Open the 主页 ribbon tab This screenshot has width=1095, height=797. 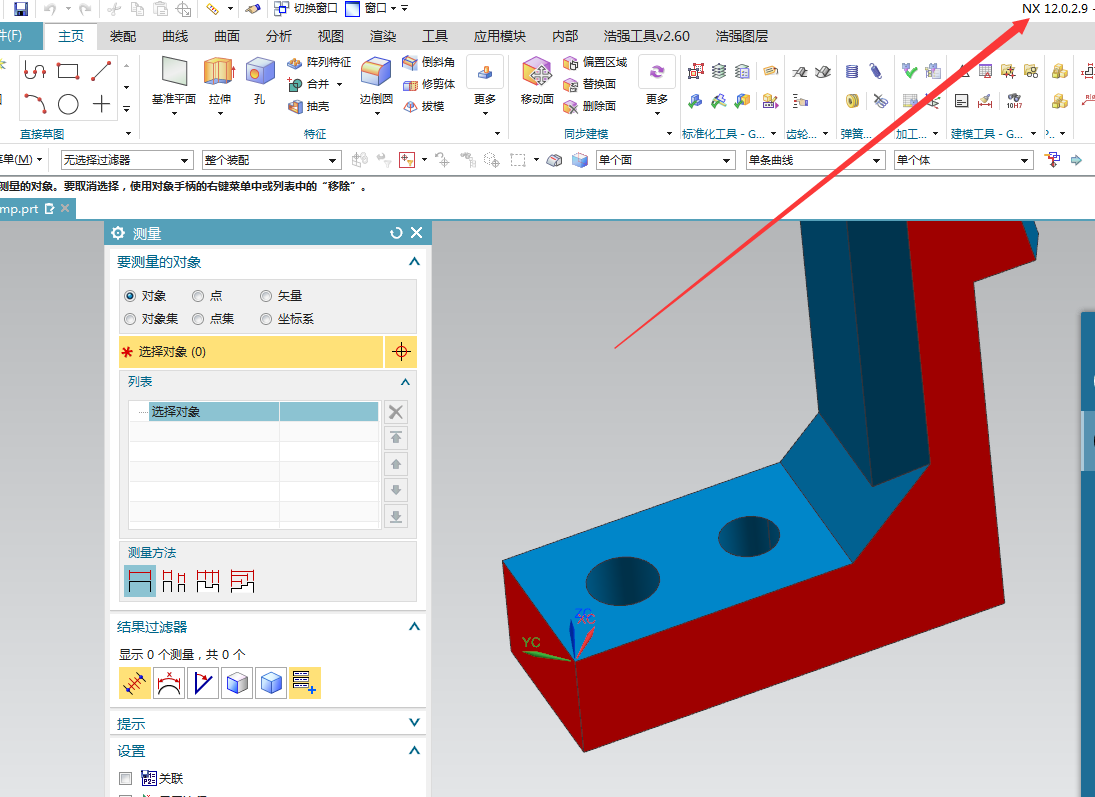point(71,36)
